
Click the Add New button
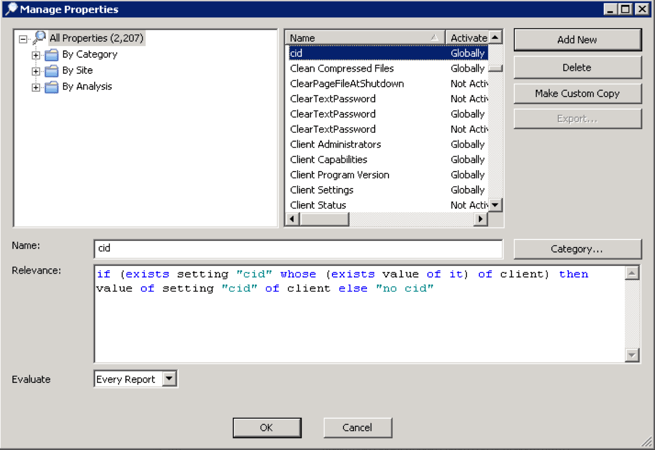[x=577, y=40]
